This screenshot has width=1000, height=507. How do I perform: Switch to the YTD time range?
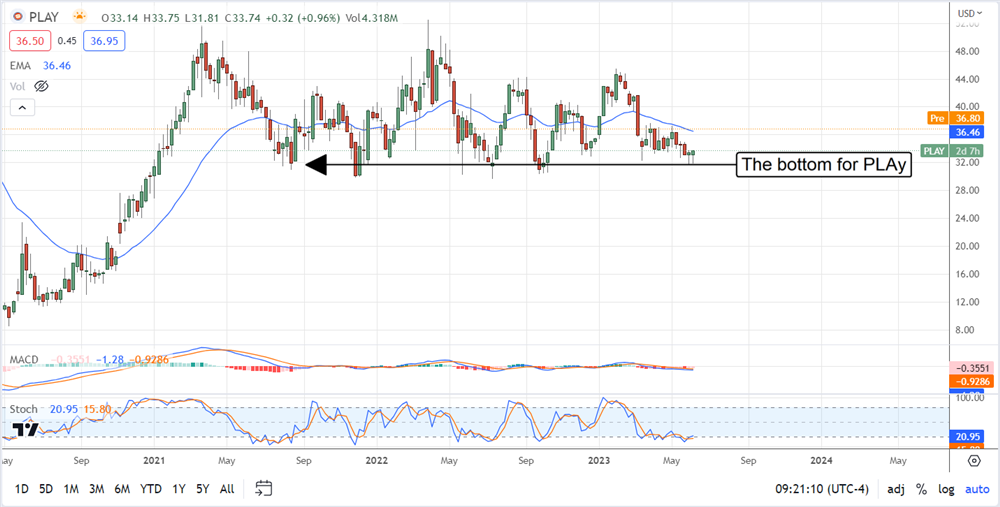tap(151, 489)
